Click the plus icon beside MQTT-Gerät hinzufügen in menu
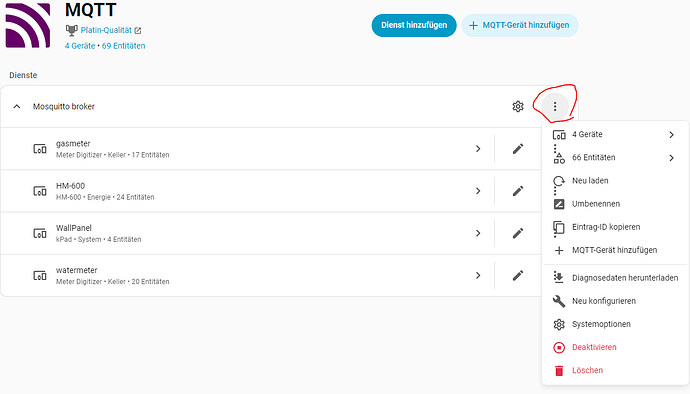This screenshot has width=690, height=394. [559, 250]
